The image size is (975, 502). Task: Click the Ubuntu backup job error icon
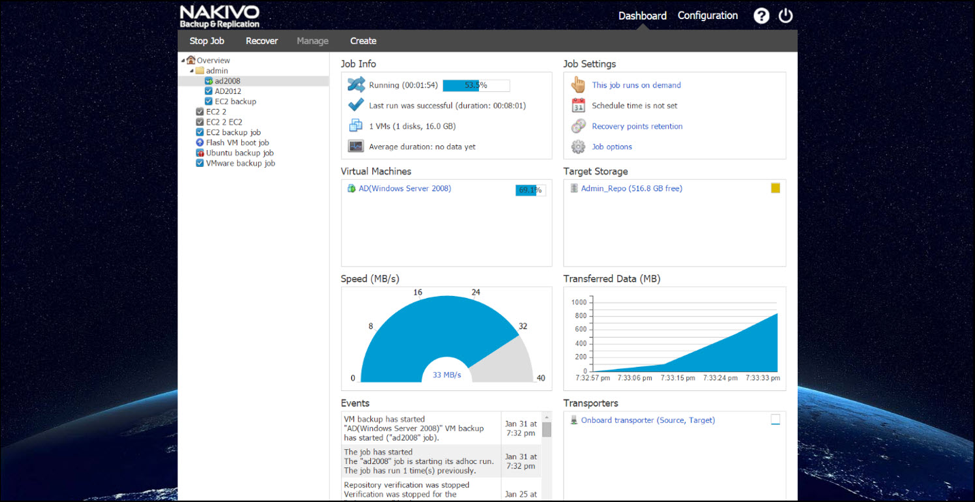pyautogui.click(x=200, y=153)
